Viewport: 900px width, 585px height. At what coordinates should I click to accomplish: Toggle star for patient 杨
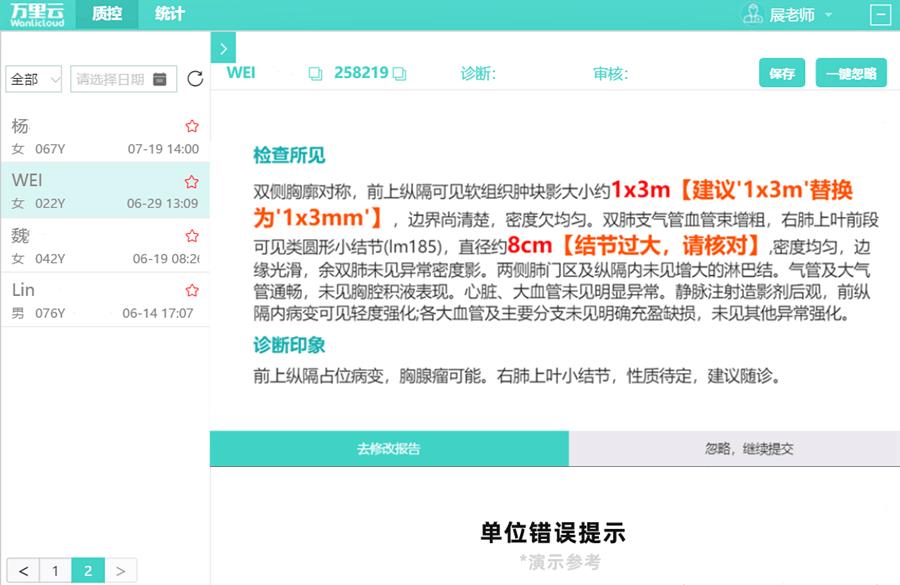pyautogui.click(x=192, y=127)
